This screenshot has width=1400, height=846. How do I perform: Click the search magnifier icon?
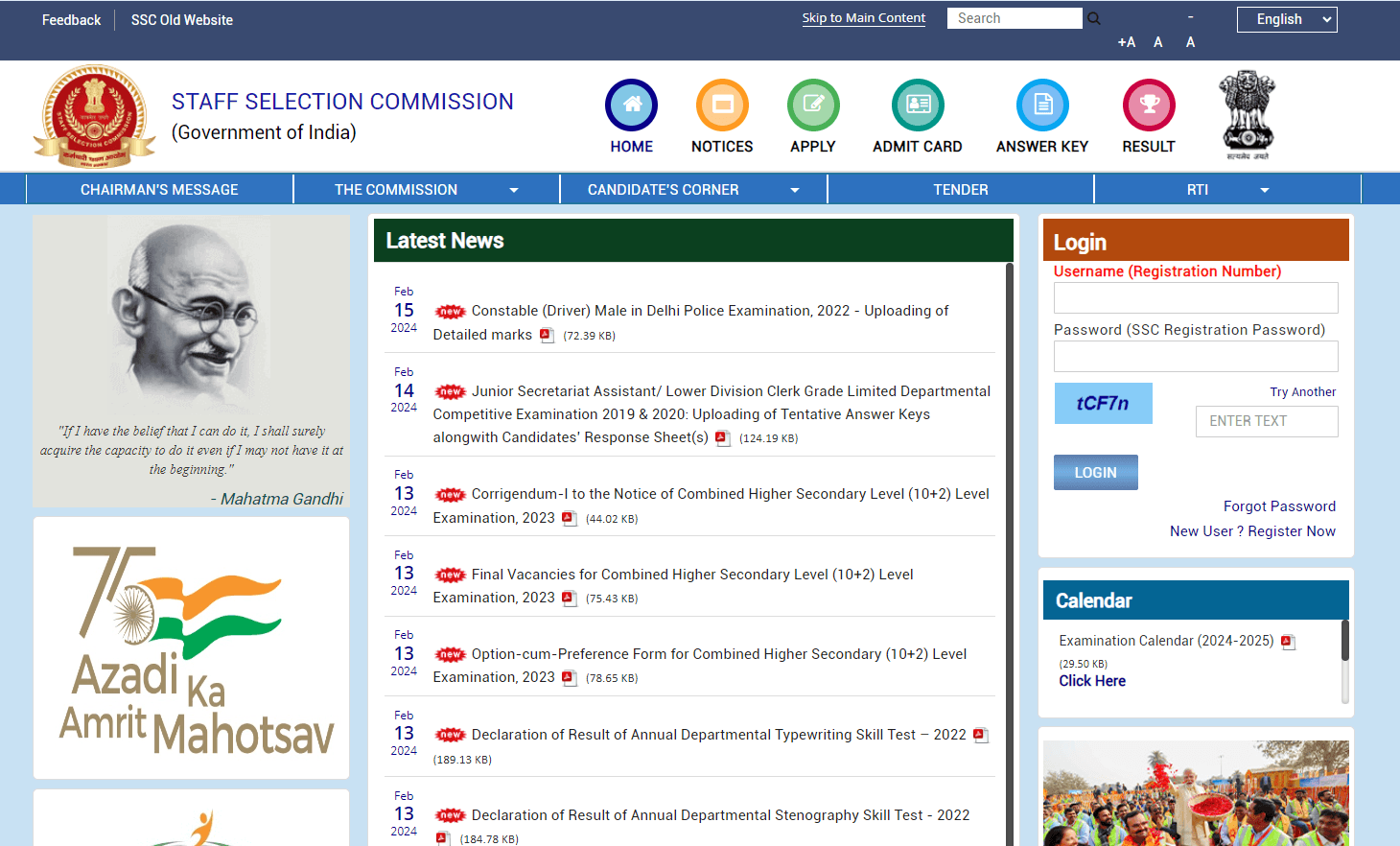coord(1094,18)
